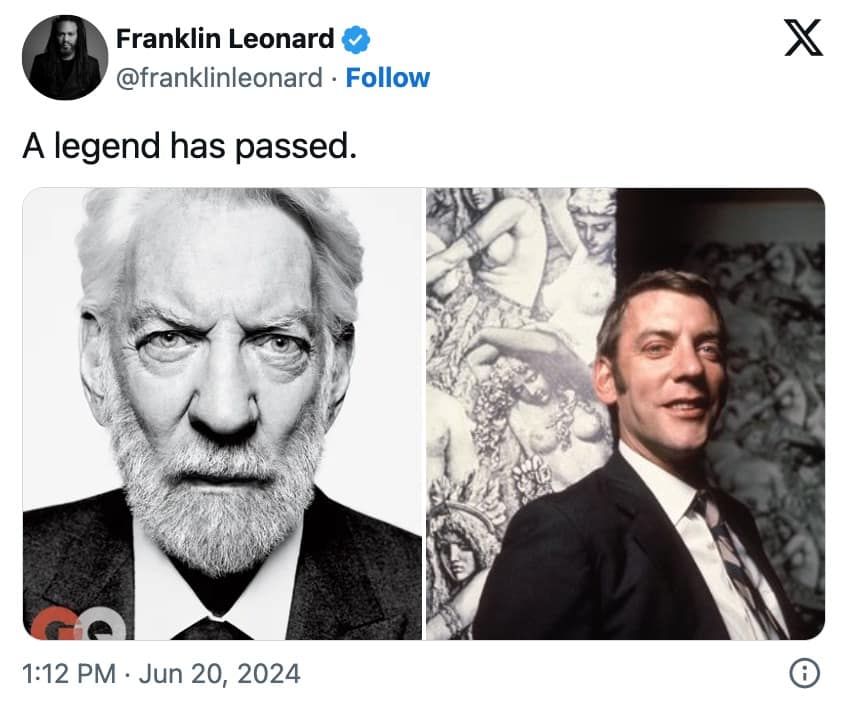Click the Follow link
Viewport: 850px width, 706px height.
click(x=388, y=77)
